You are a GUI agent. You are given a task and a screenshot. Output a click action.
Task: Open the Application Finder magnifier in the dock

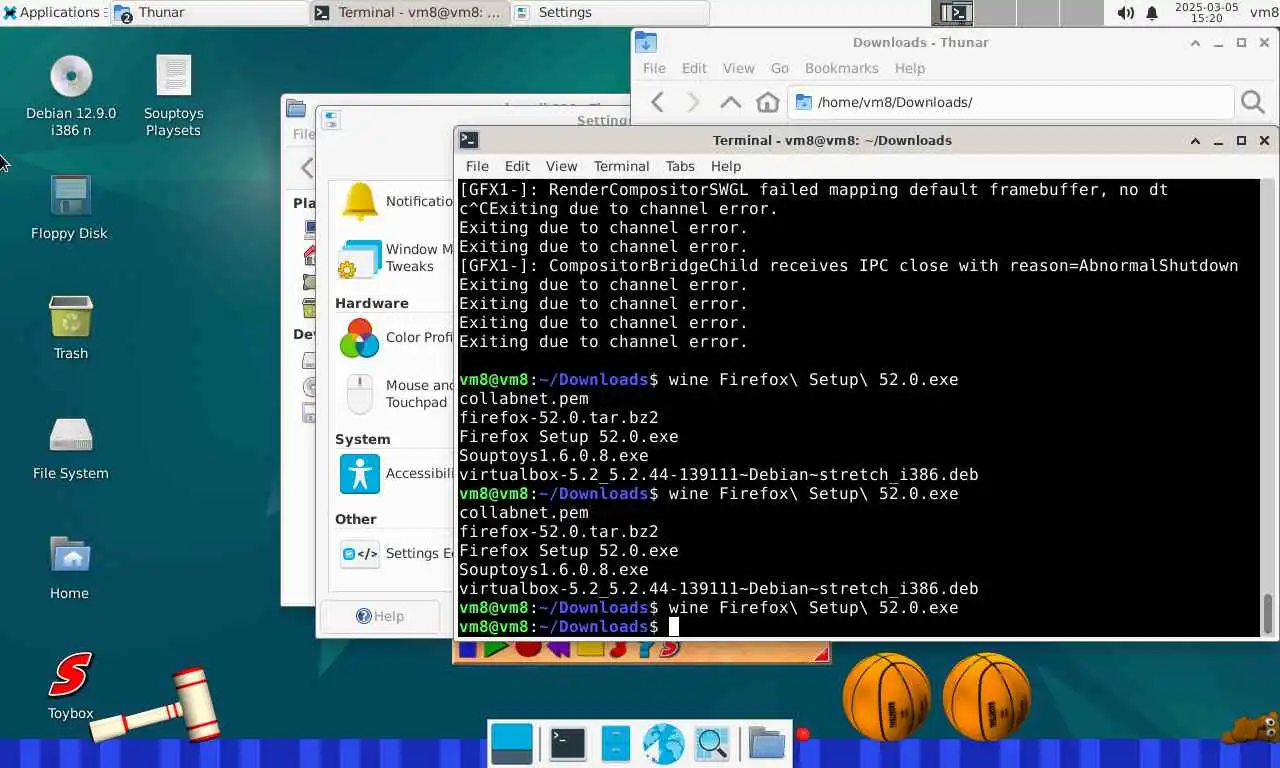pyautogui.click(x=712, y=743)
